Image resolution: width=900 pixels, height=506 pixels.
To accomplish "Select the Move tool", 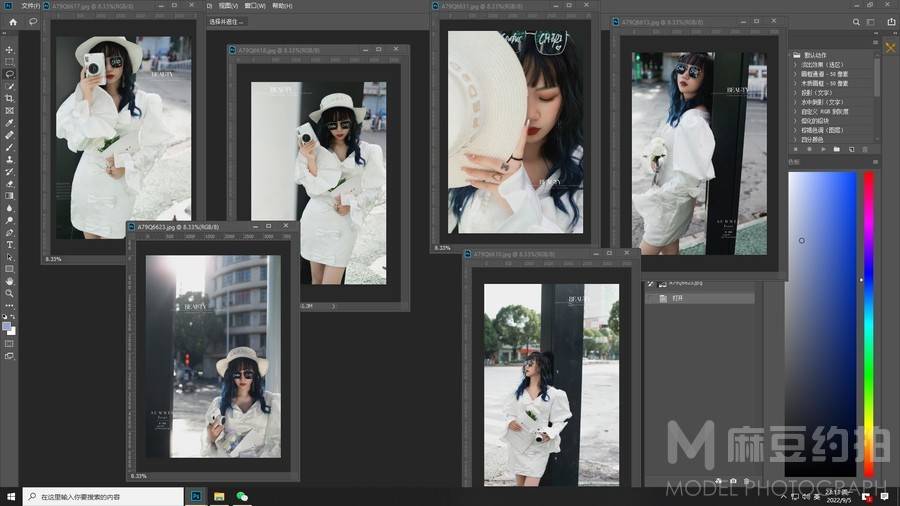I will pos(9,50).
